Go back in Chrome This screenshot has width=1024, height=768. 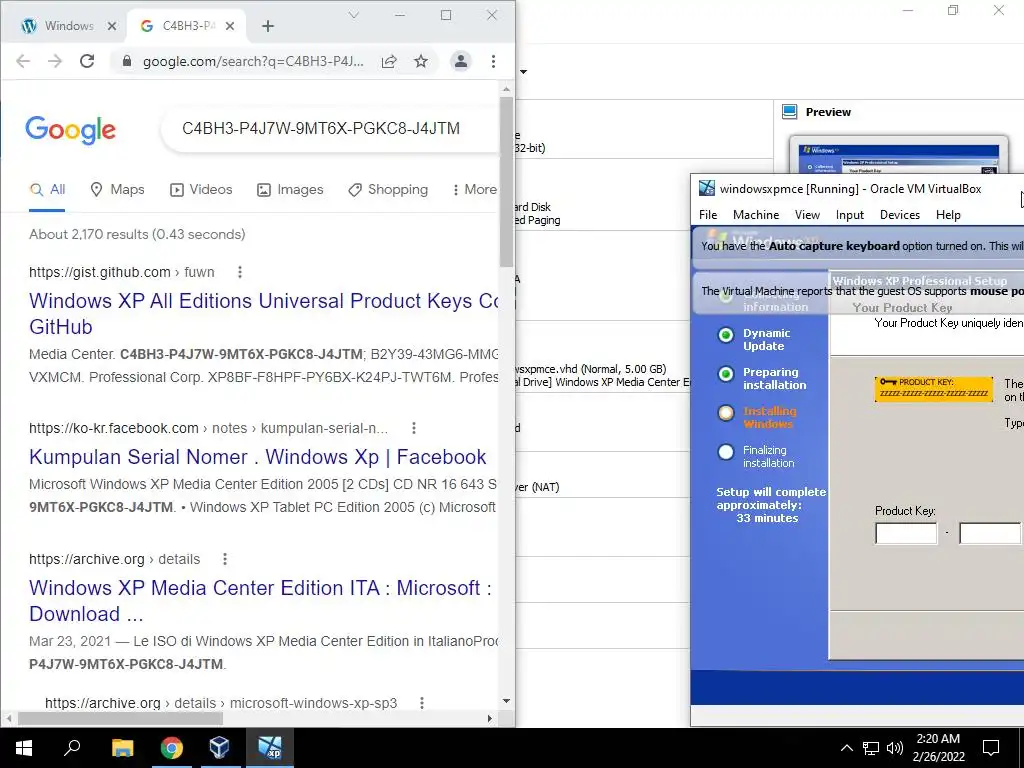coord(23,61)
